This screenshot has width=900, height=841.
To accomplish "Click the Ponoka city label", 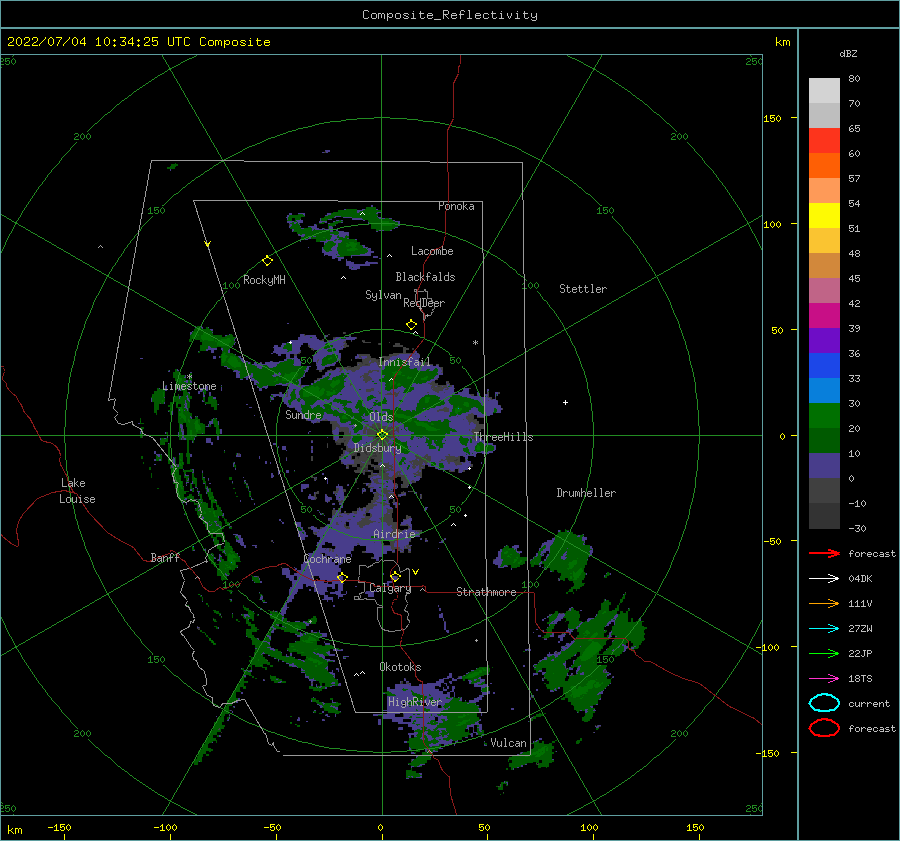I will tap(456, 206).
